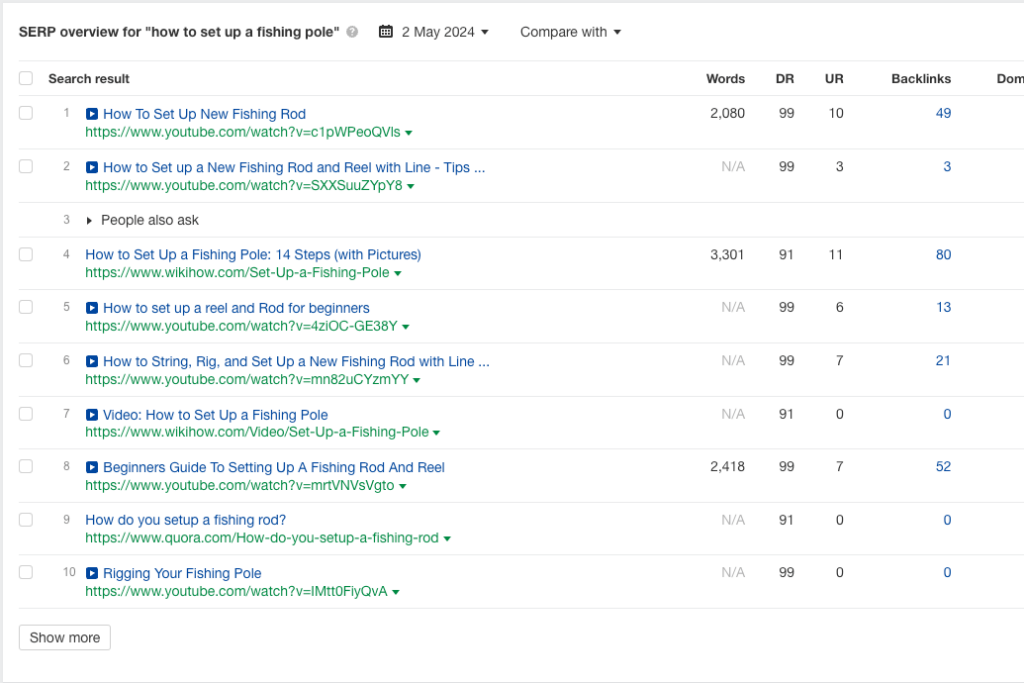Open the URL dropdown arrow for wikihow.com/Set-Up-a-Fishing-Pole

[x=398, y=274]
